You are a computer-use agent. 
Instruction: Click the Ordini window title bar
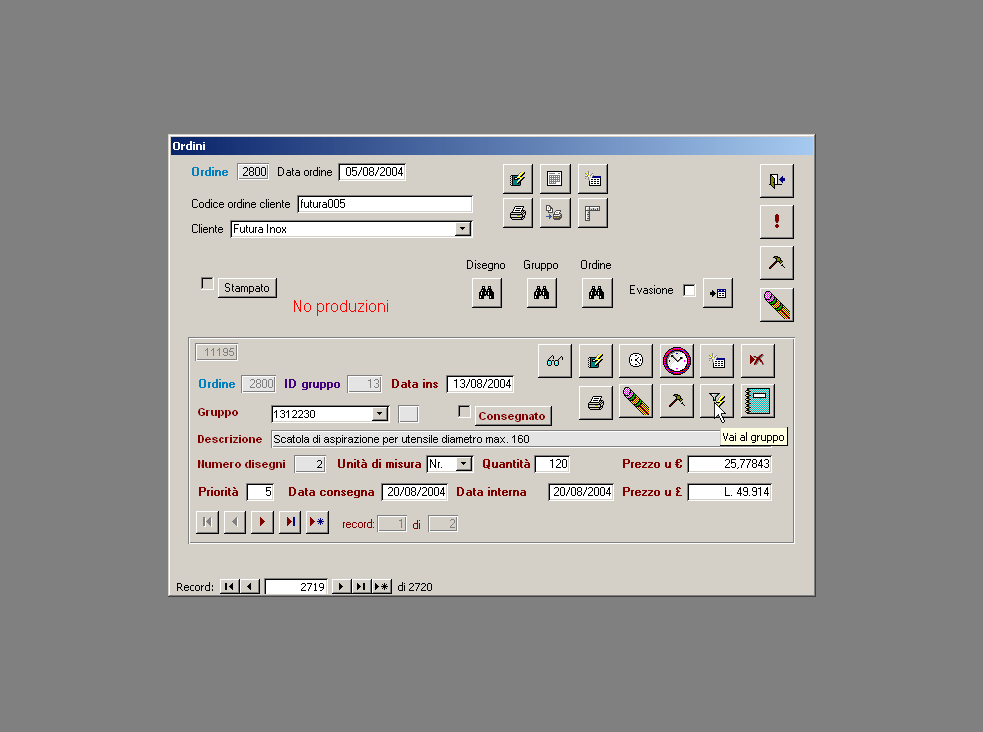492,145
